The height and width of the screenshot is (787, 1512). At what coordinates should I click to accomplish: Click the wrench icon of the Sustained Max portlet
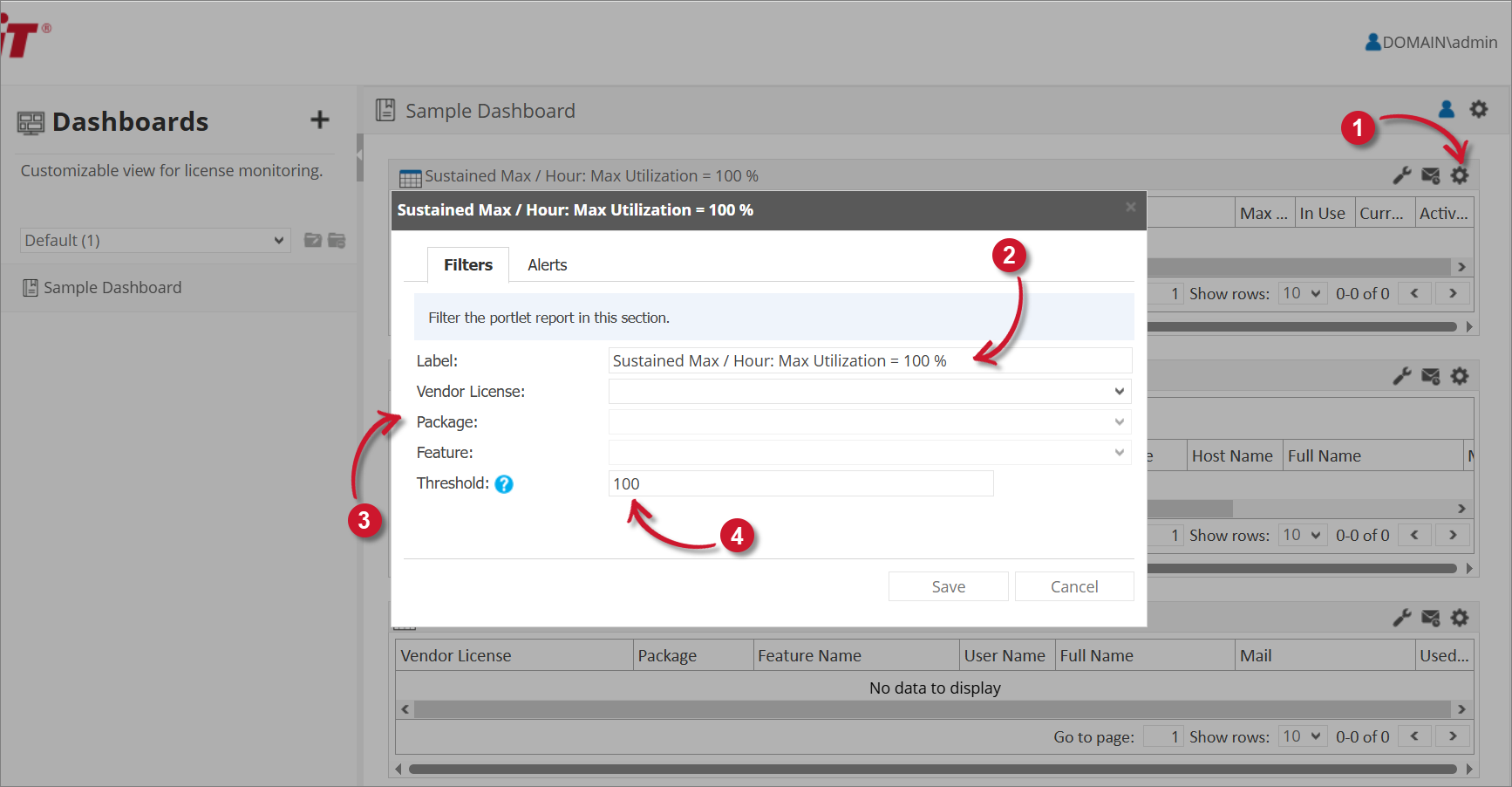1401,175
